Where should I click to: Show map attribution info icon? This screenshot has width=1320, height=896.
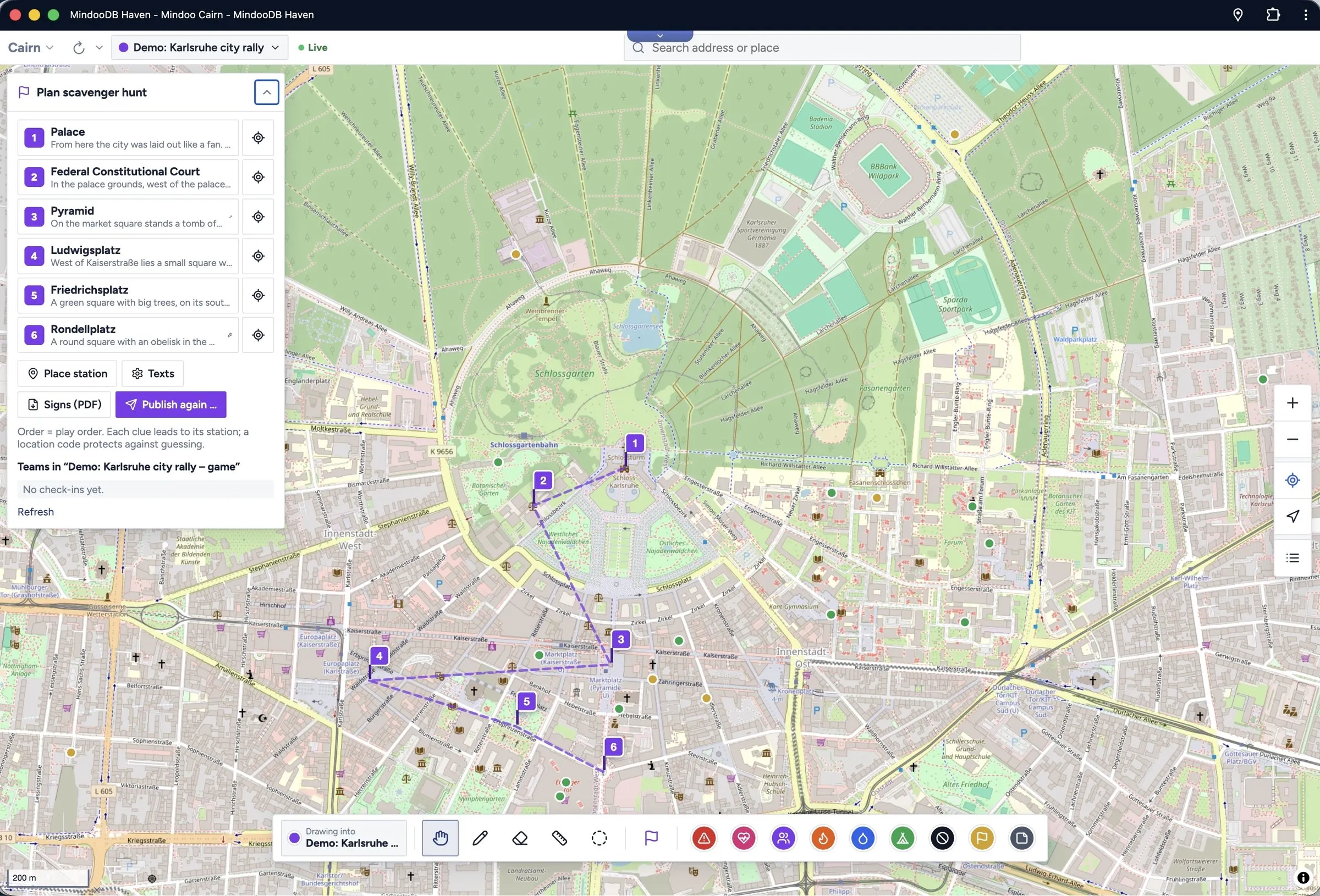[x=1303, y=878]
